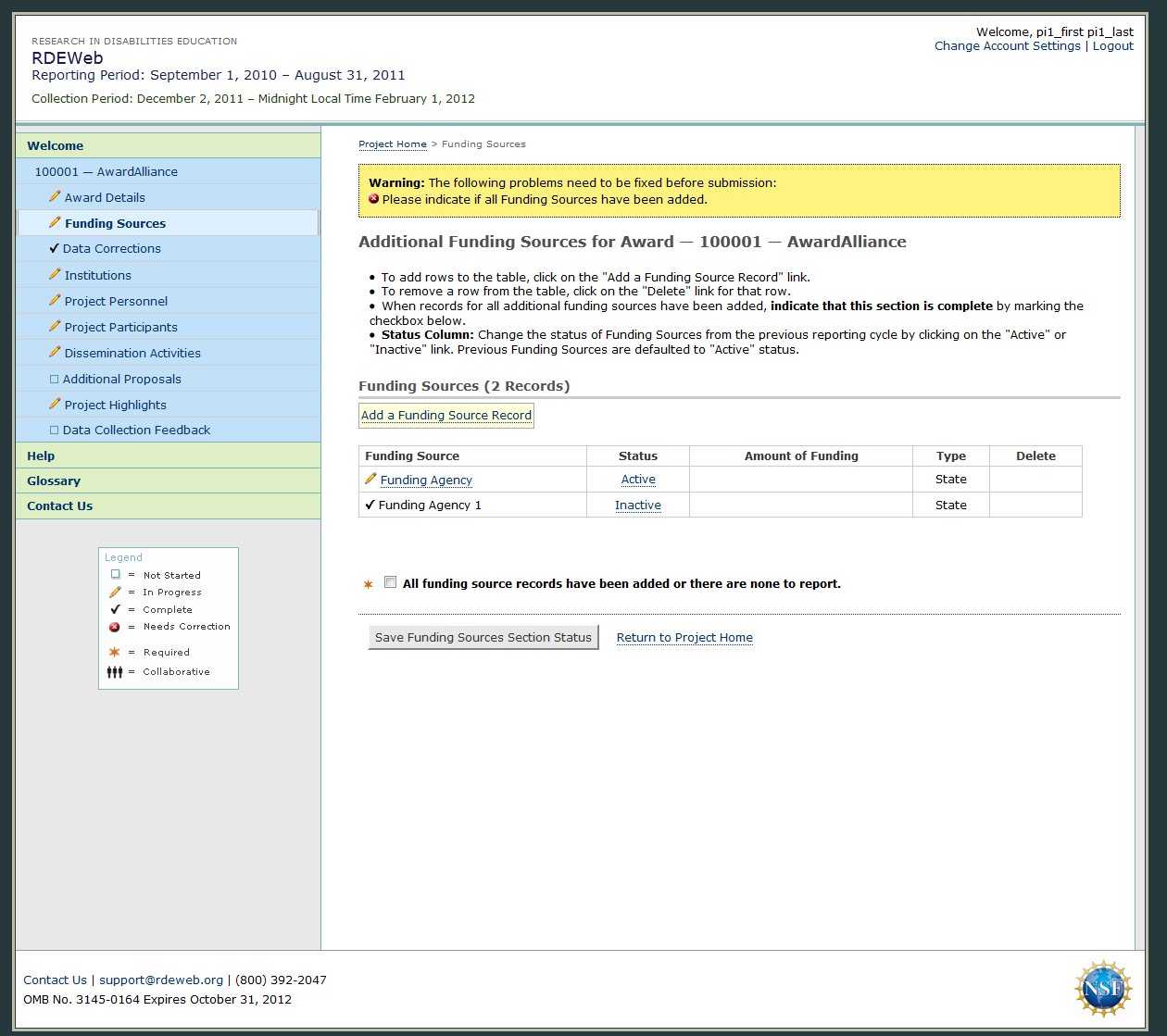Click the pencil icon beside Award Details
The width and height of the screenshot is (1167, 1036).
(x=55, y=196)
